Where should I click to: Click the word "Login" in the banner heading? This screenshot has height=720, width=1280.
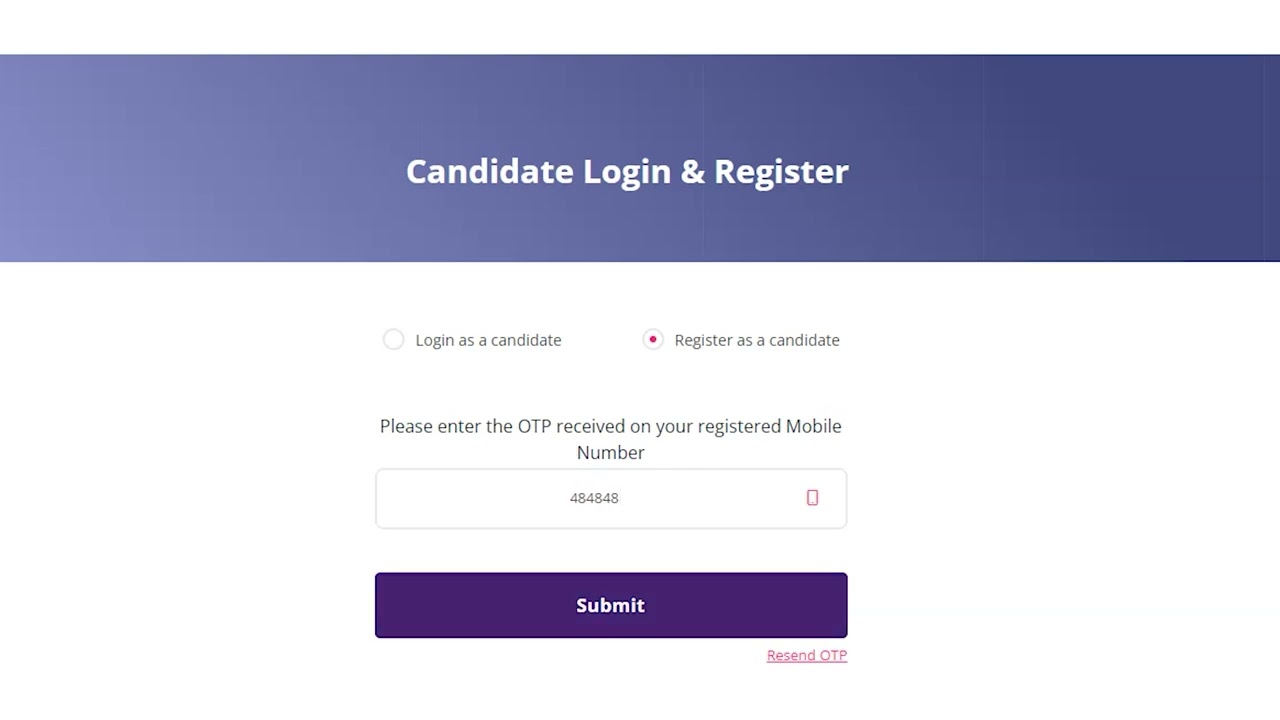click(627, 171)
